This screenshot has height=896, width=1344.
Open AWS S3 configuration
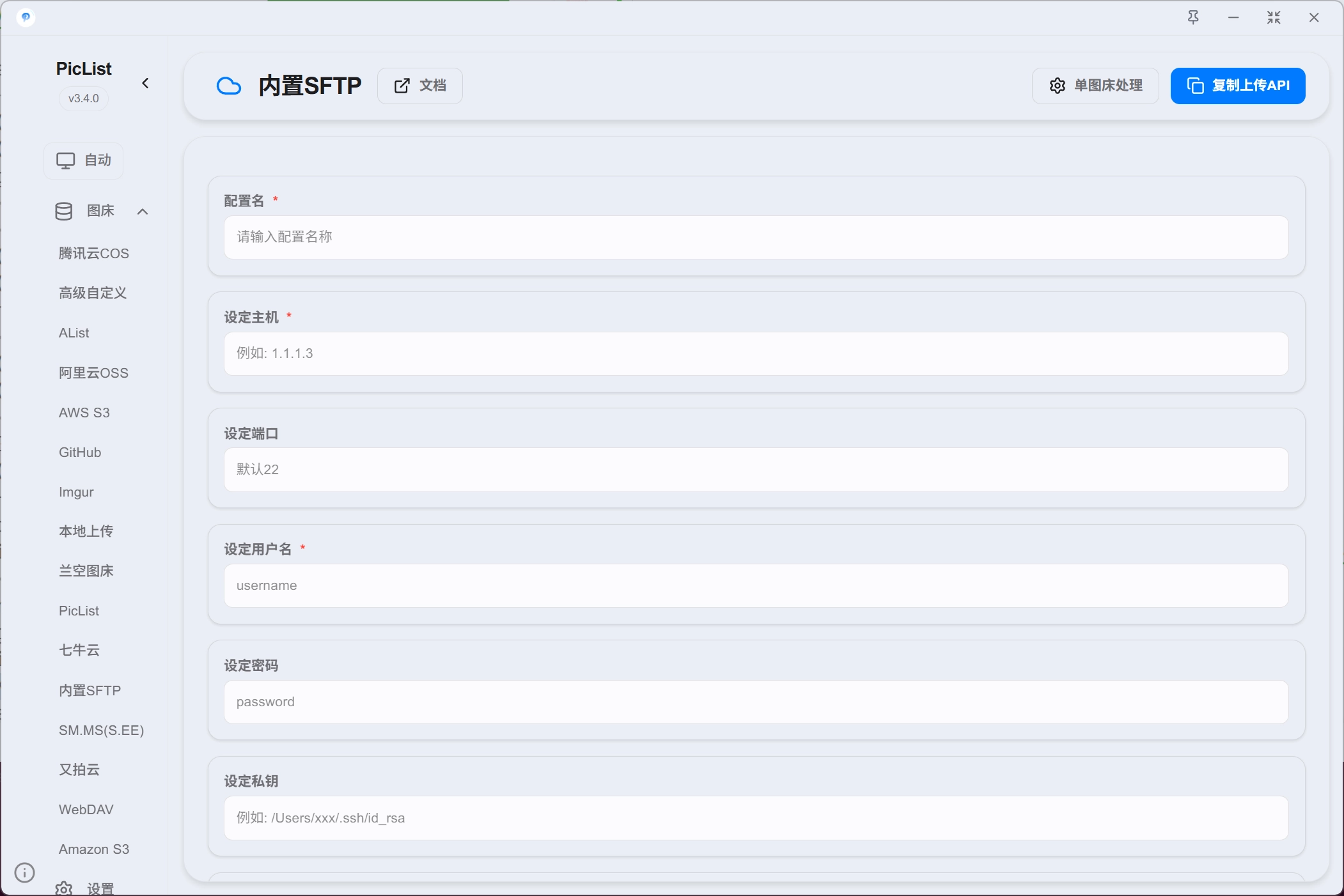pos(84,412)
